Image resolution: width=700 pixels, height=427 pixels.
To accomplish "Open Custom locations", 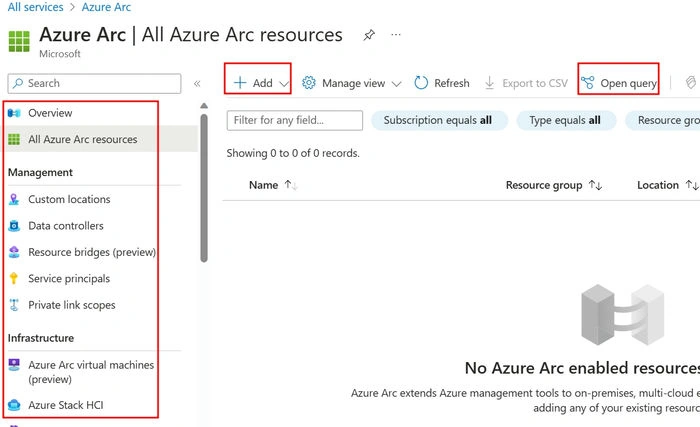I will (69, 199).
